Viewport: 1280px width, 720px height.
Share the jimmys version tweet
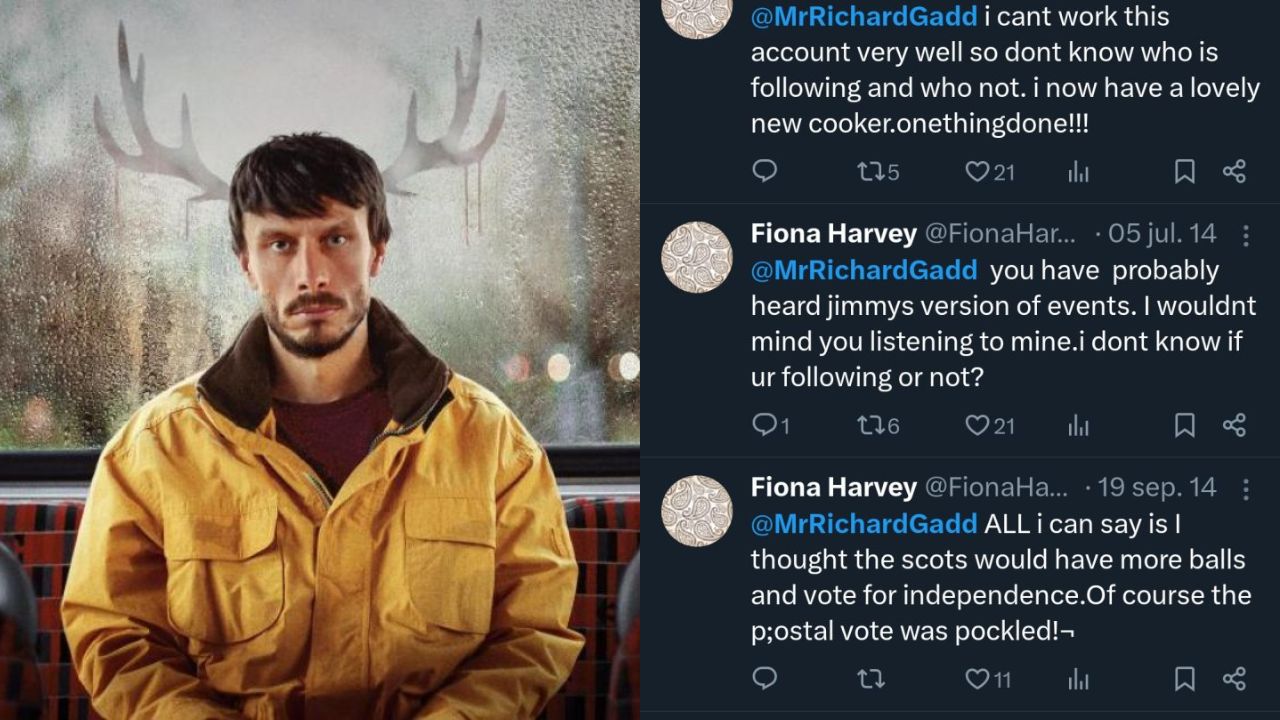(x=1234, y=425)
